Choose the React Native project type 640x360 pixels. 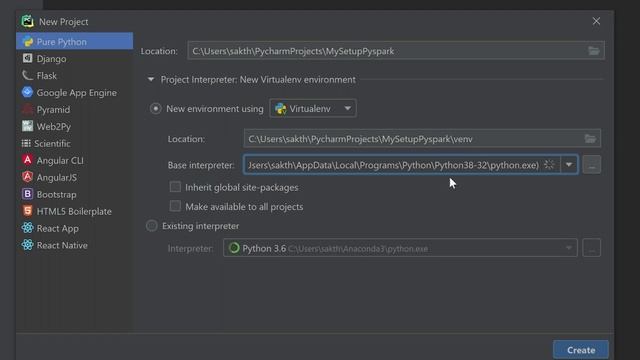[74, 245]
